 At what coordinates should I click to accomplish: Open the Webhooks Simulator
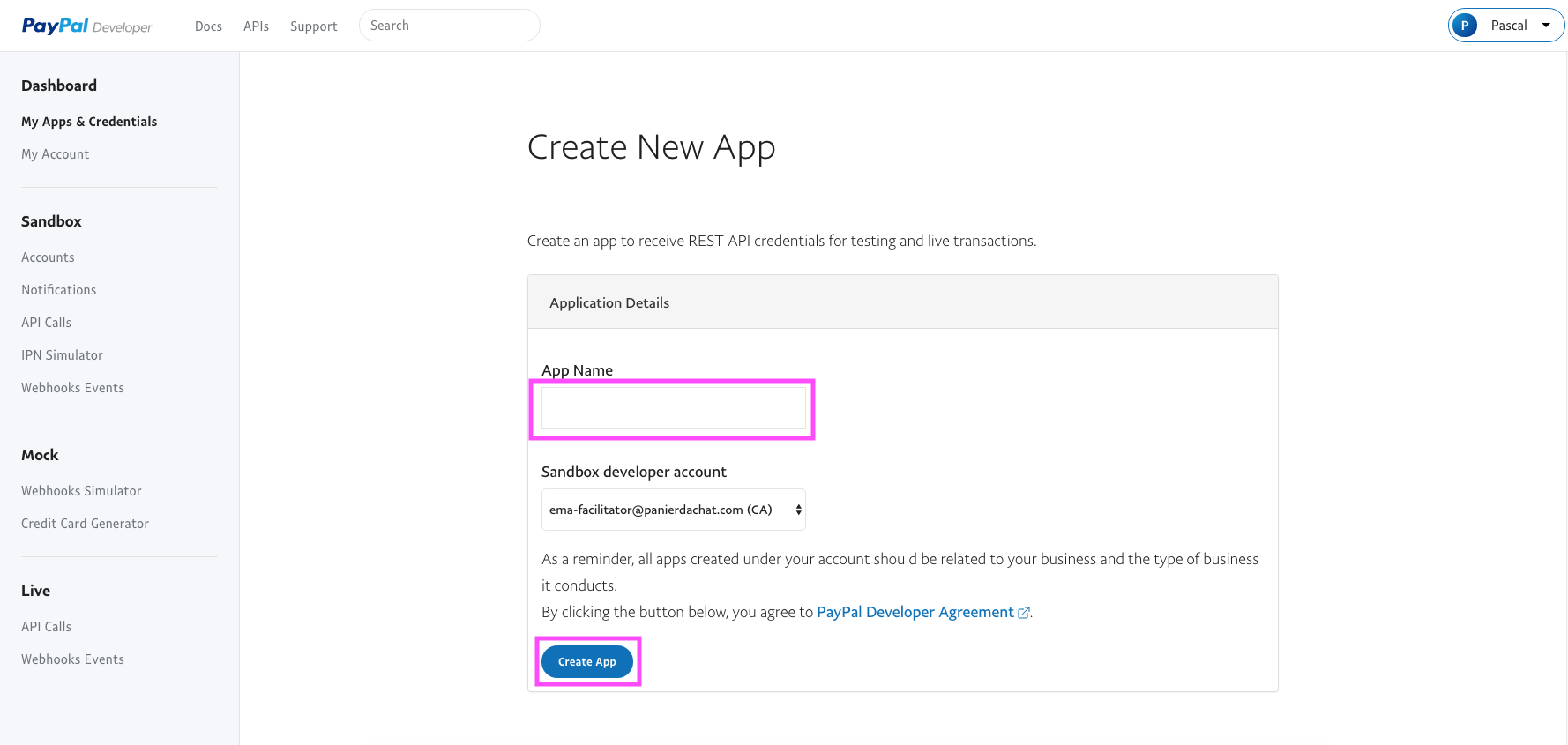[x=81, y=491]
